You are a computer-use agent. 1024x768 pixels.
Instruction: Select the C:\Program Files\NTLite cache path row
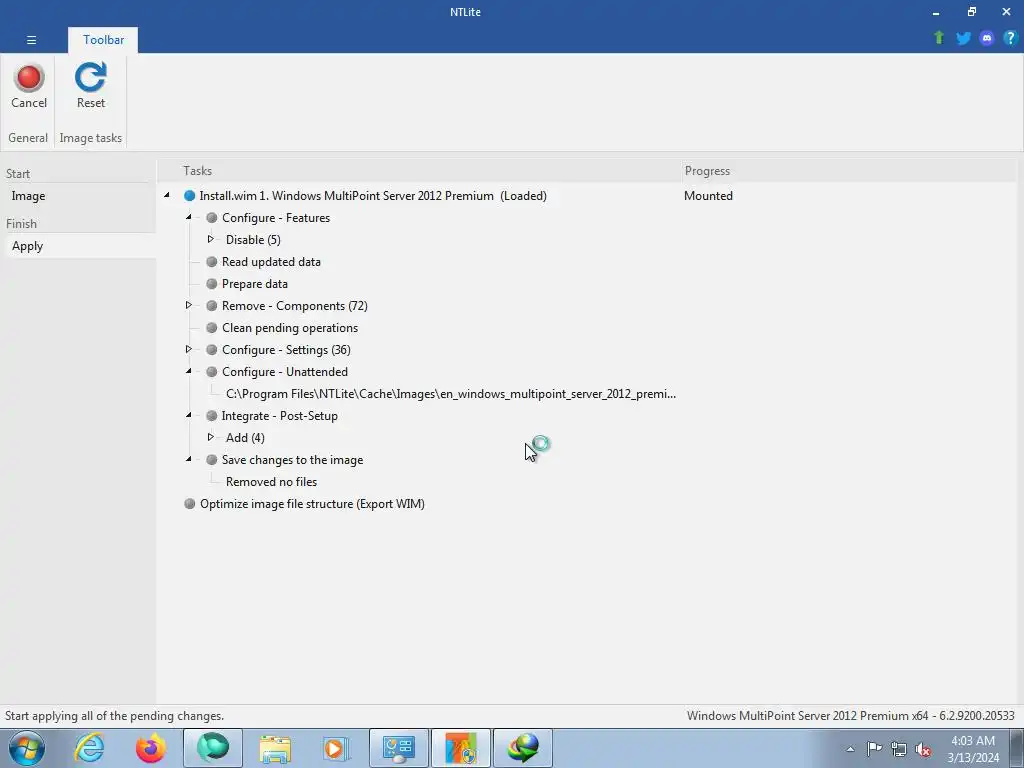(x=451, y=394)
